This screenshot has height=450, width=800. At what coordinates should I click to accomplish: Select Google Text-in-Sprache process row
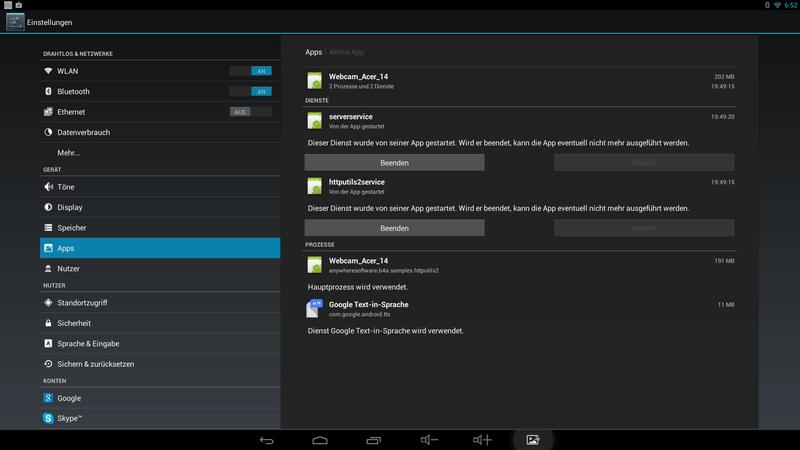tap(520, 309)
